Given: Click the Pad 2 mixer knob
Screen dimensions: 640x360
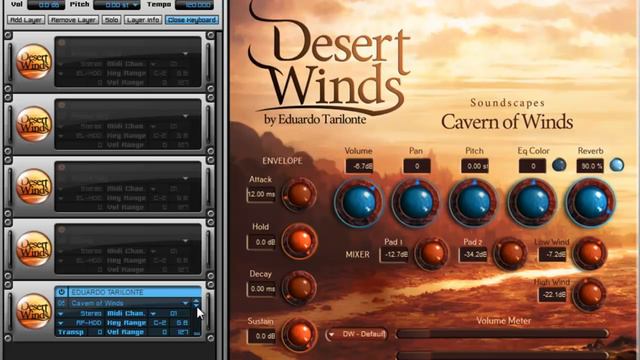Looking at the screenshot, I should [x=509, y=253].
